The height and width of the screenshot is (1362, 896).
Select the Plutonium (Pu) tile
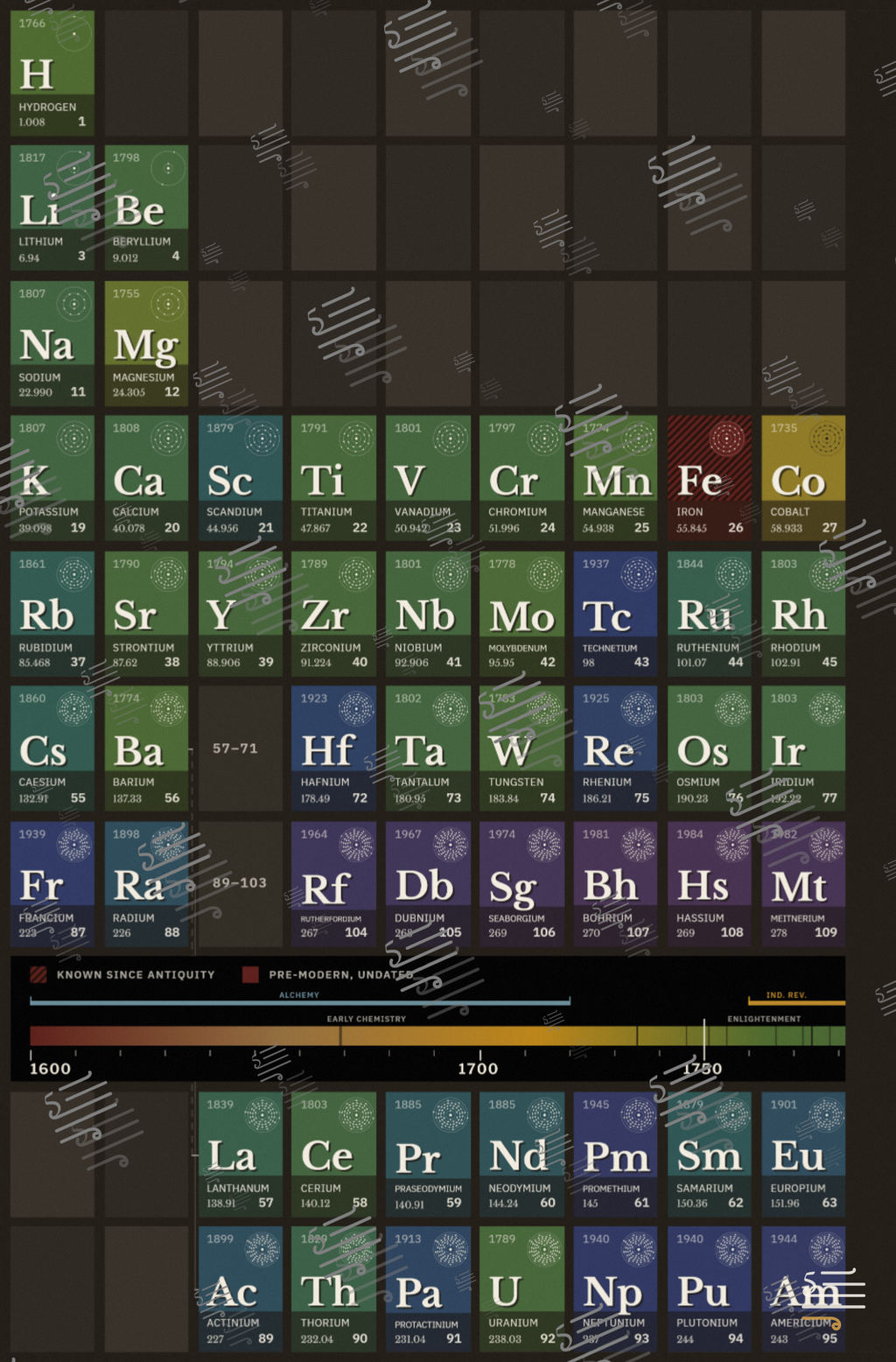(x=710, y=1289)
